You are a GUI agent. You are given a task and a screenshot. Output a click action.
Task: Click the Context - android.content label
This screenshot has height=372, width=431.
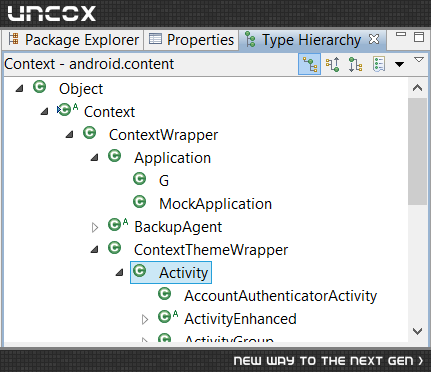(89, 64)
